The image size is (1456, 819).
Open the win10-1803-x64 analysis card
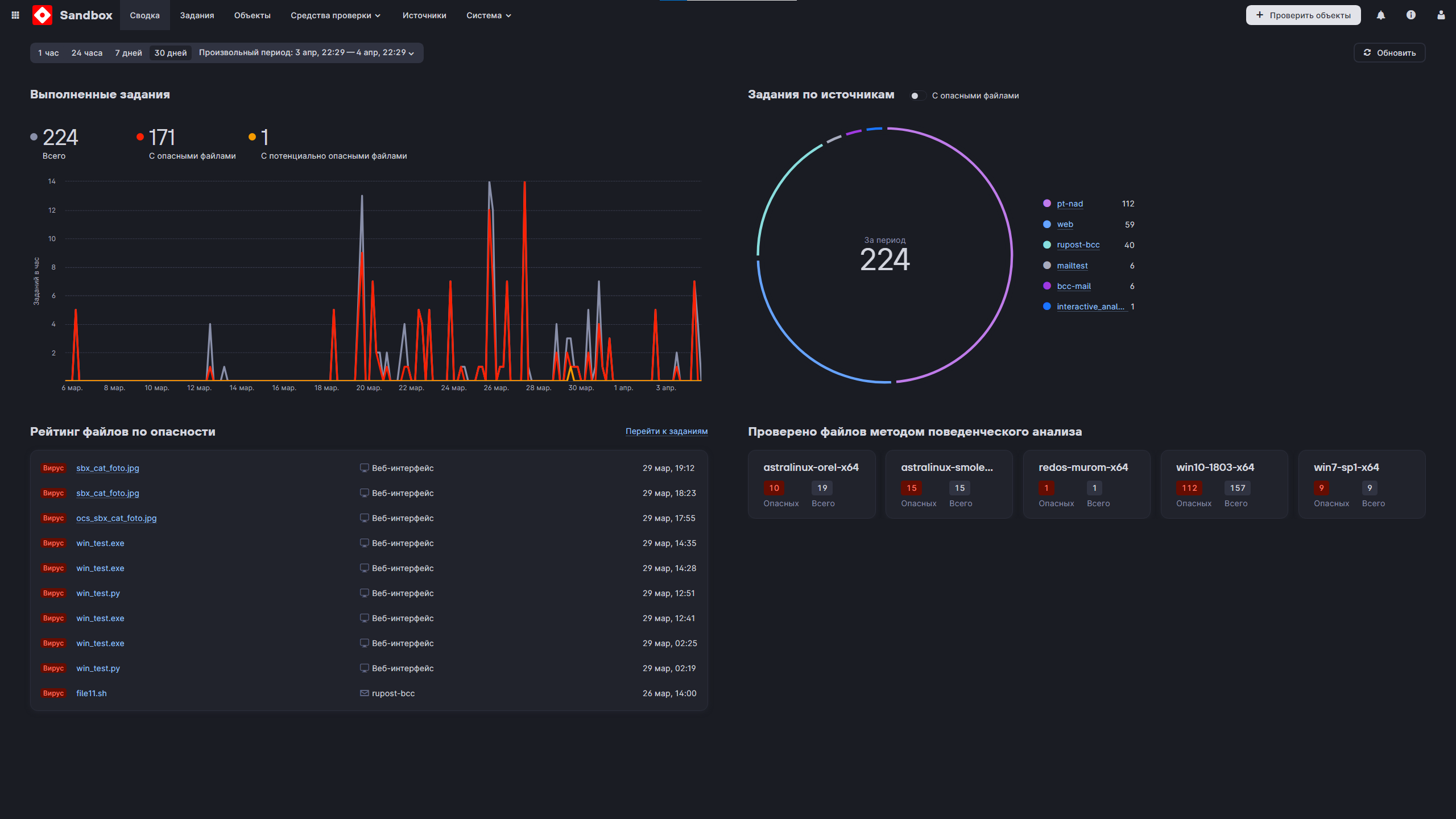[x=1224, y=484]
